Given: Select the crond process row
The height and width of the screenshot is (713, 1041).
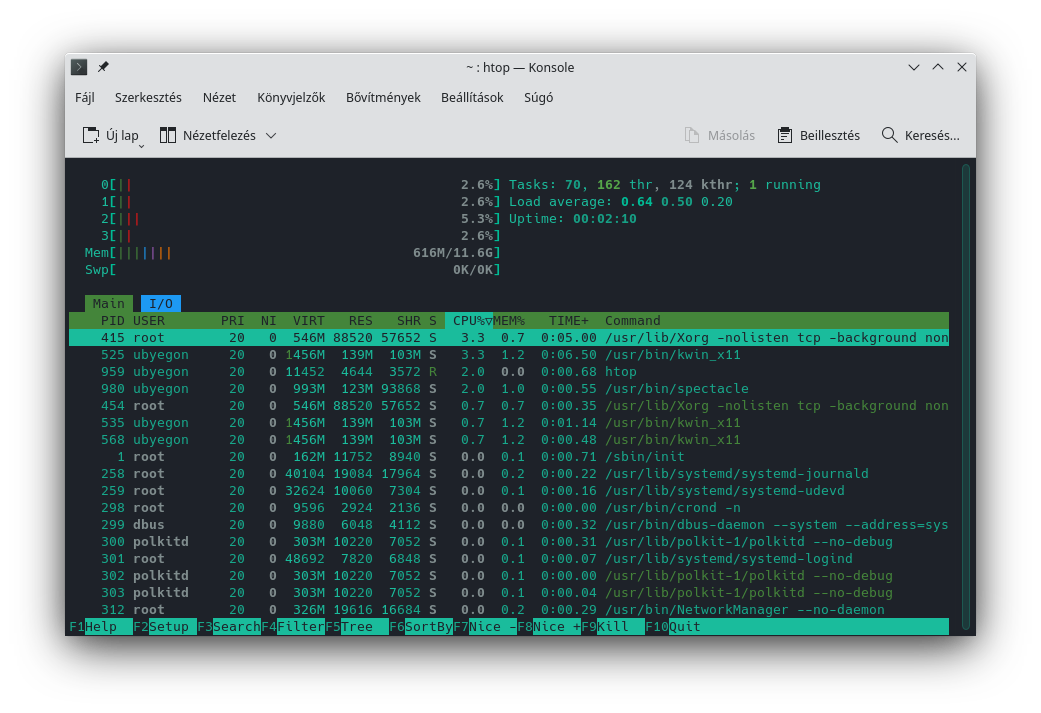Looking at the screenshot, I should point(509,508).
